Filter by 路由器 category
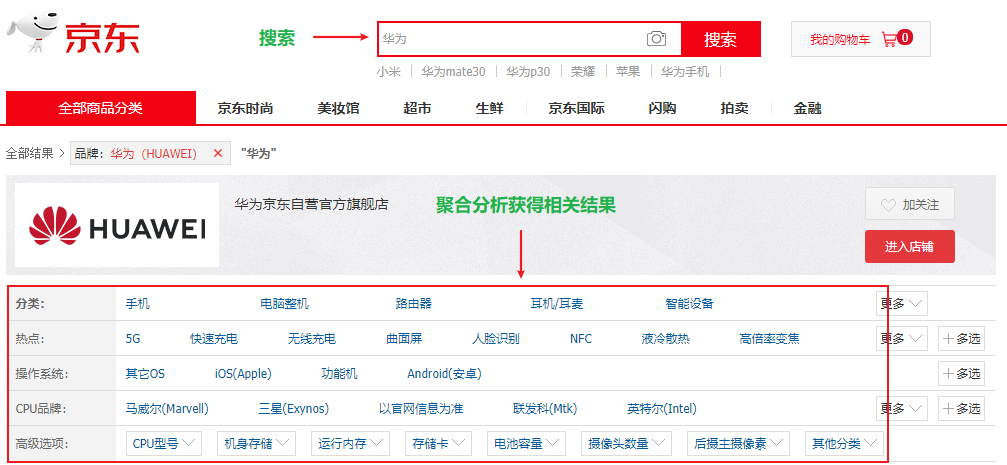This screenshot has width=1007, height=465. pyautogui.click(x=414, y=304)
